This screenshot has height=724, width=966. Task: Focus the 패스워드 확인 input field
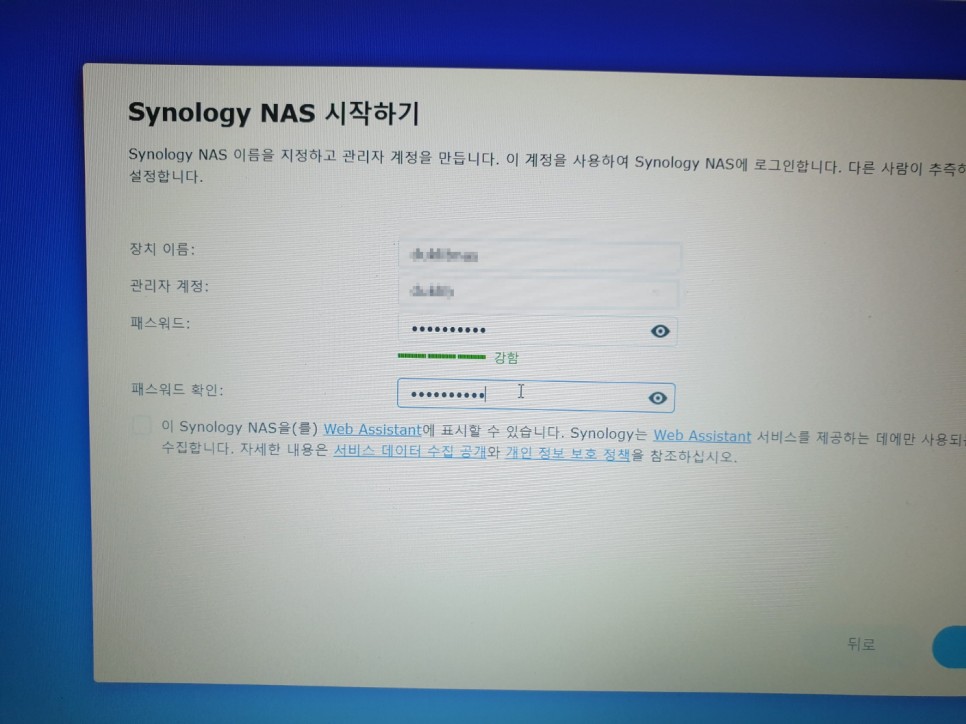pos(536,395)
